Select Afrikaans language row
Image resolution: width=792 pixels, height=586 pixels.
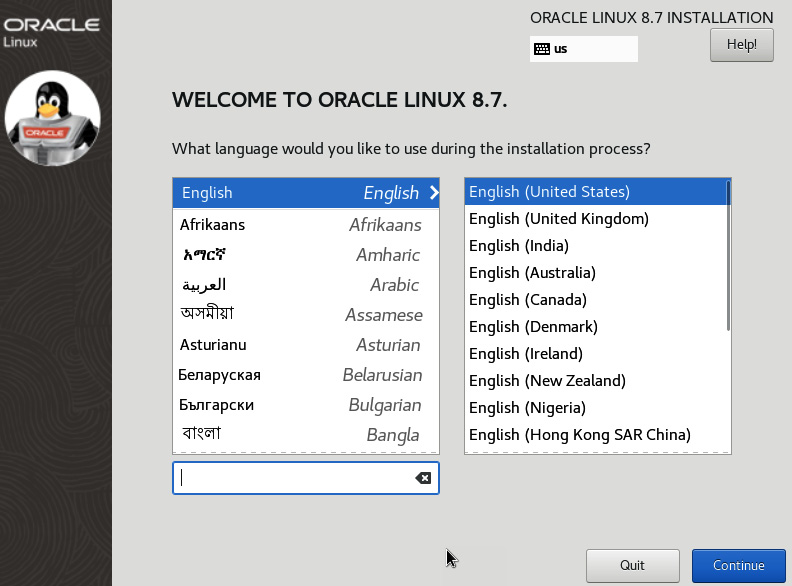coord(306,225)
